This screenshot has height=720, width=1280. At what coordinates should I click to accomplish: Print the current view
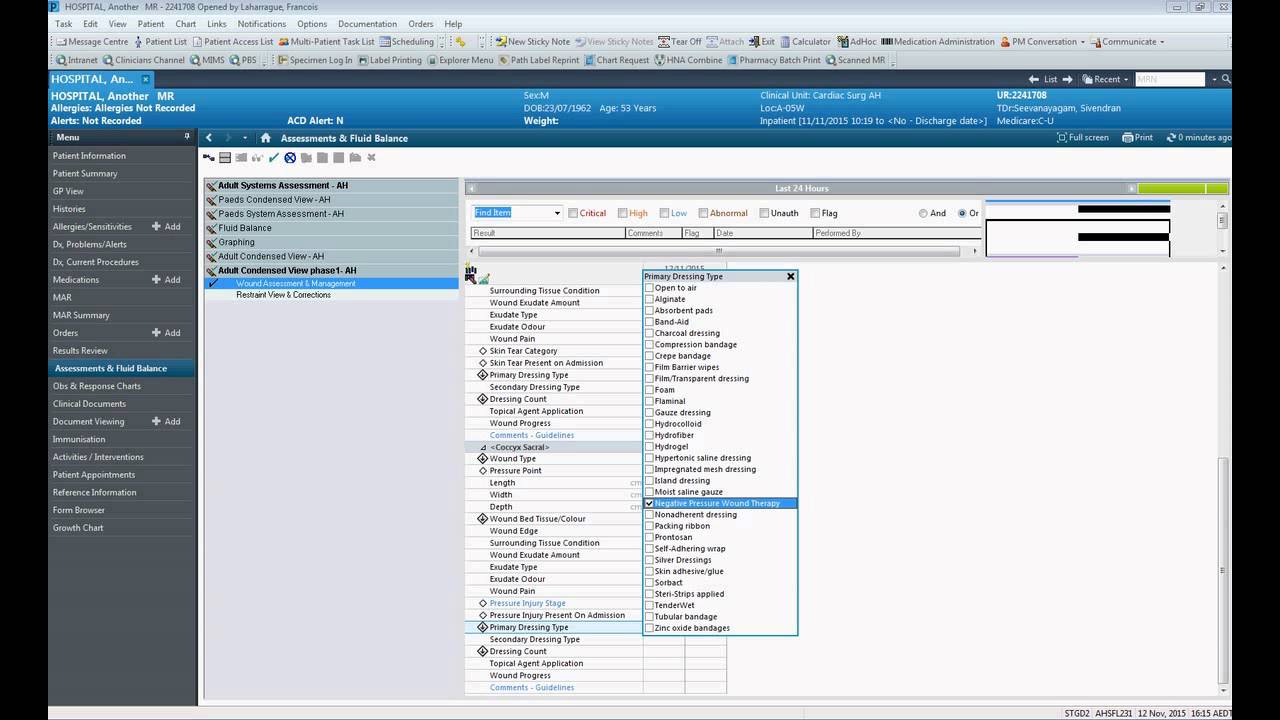click(x=1138, y=138)
